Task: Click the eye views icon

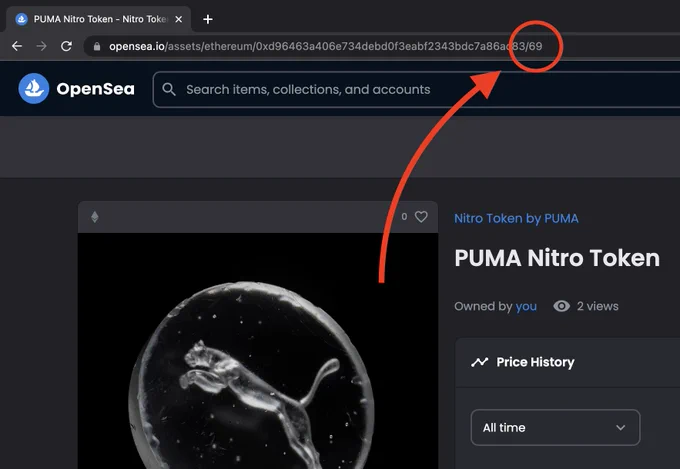Action: click(x=562, y=306)
